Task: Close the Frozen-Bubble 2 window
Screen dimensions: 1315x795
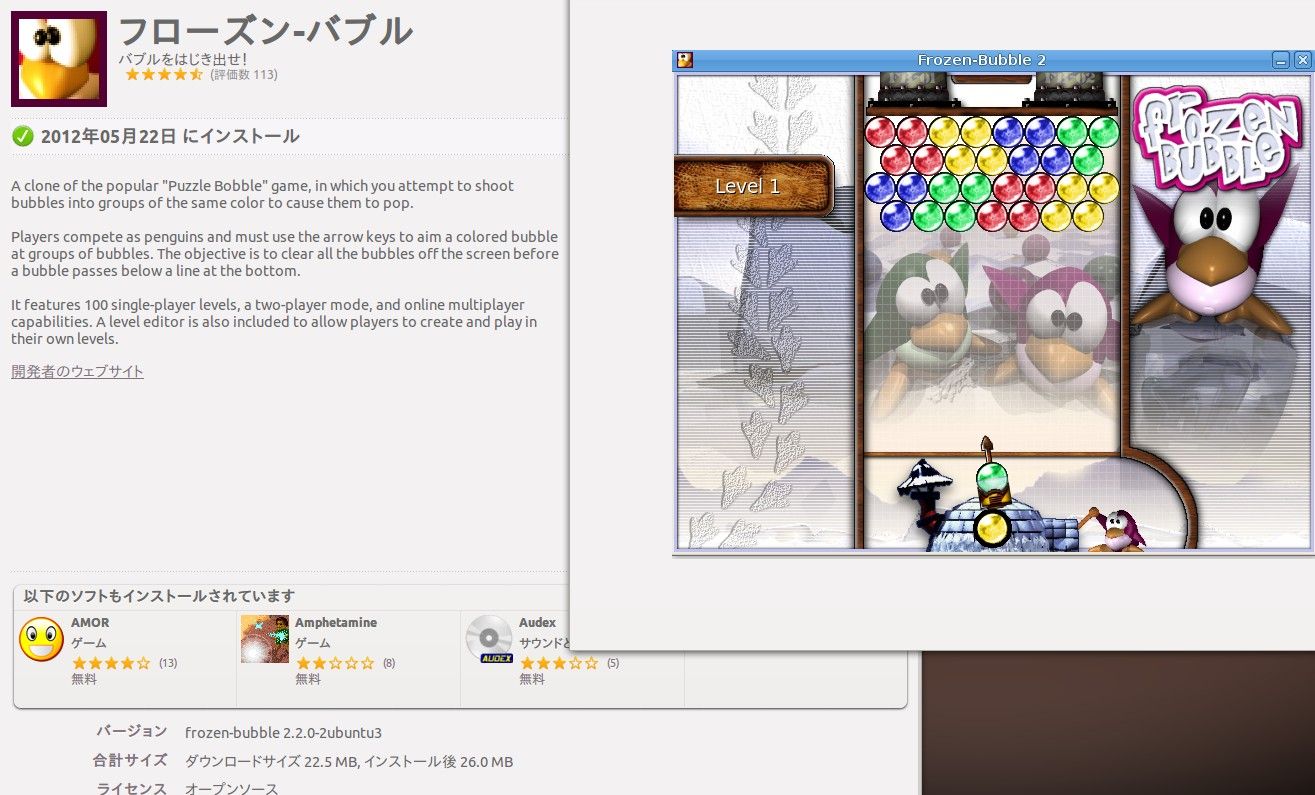Action: (1302, 60)
